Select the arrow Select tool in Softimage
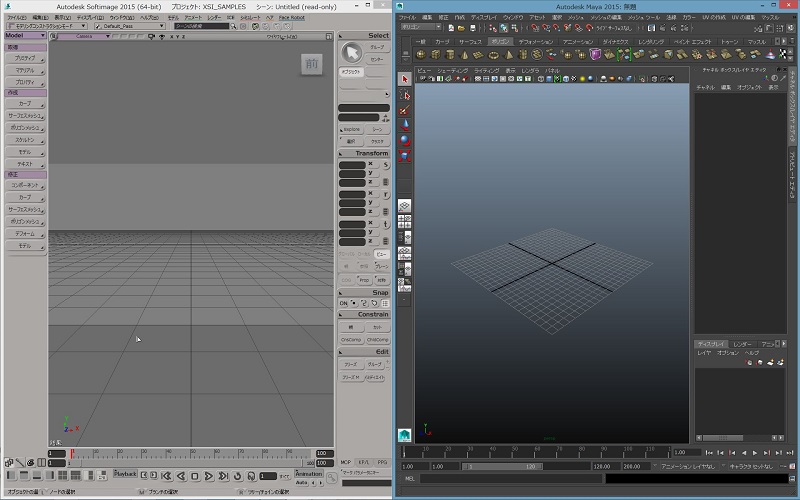 (x=351, y=53)
